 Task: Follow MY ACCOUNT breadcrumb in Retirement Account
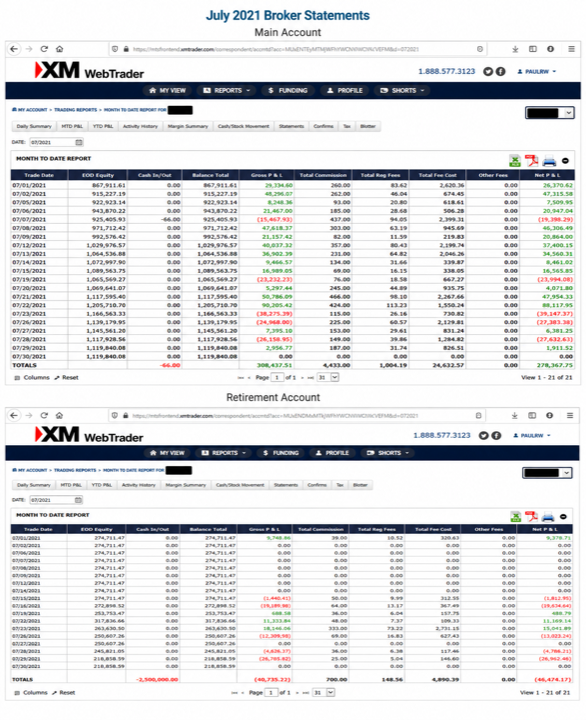pos(30,470)
